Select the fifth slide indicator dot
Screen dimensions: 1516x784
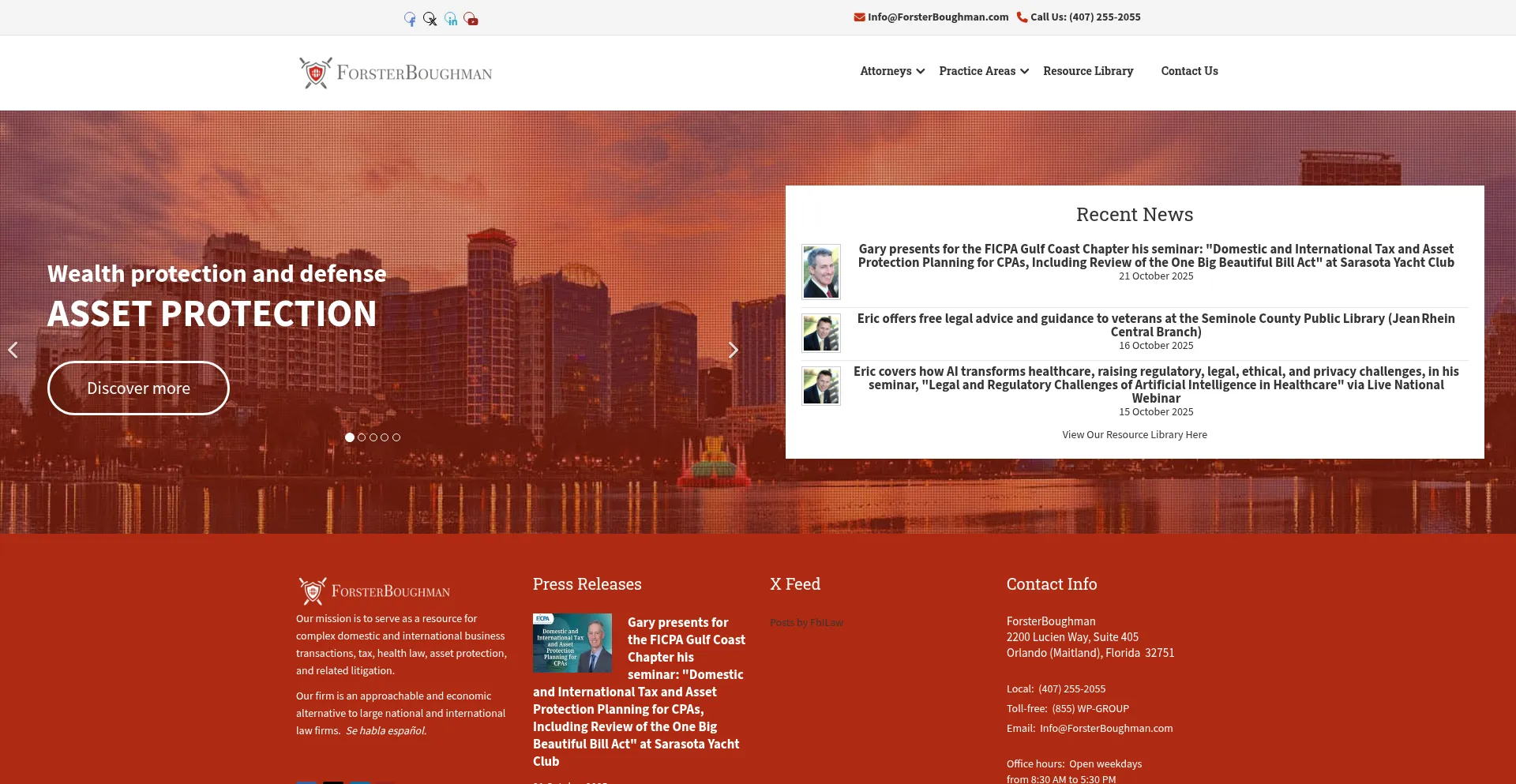point(396,437)
